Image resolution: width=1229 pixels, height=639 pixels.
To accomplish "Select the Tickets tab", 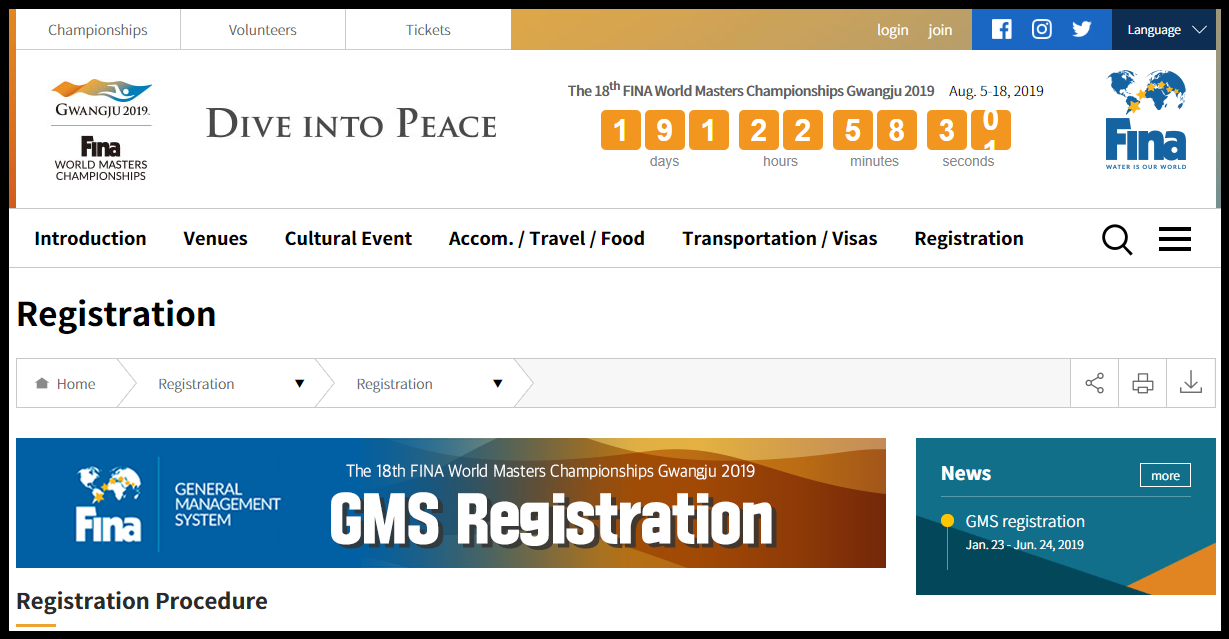I will [428, 30].
